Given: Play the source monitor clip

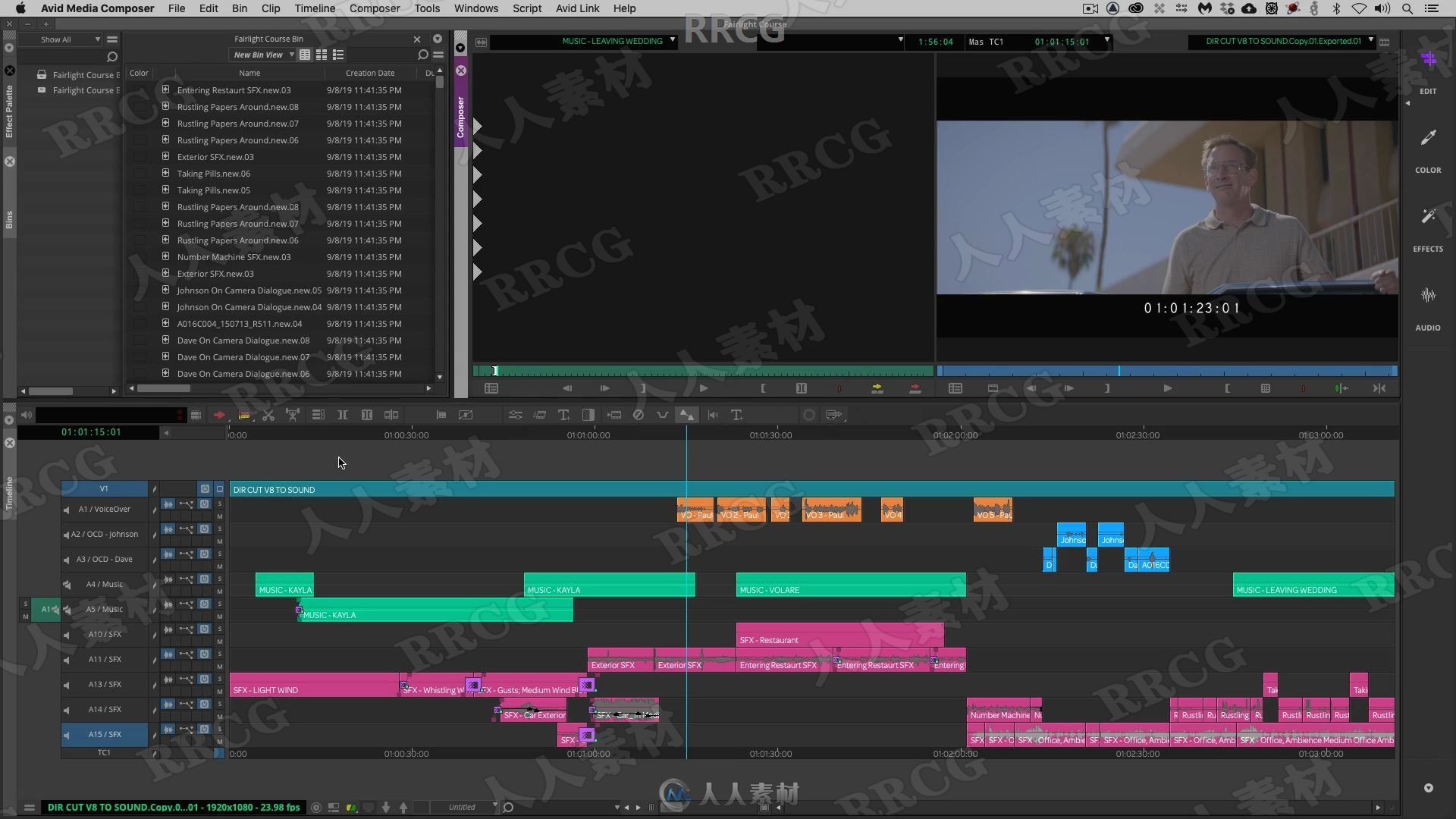Looking at the screenshot, I should (704, 388).
